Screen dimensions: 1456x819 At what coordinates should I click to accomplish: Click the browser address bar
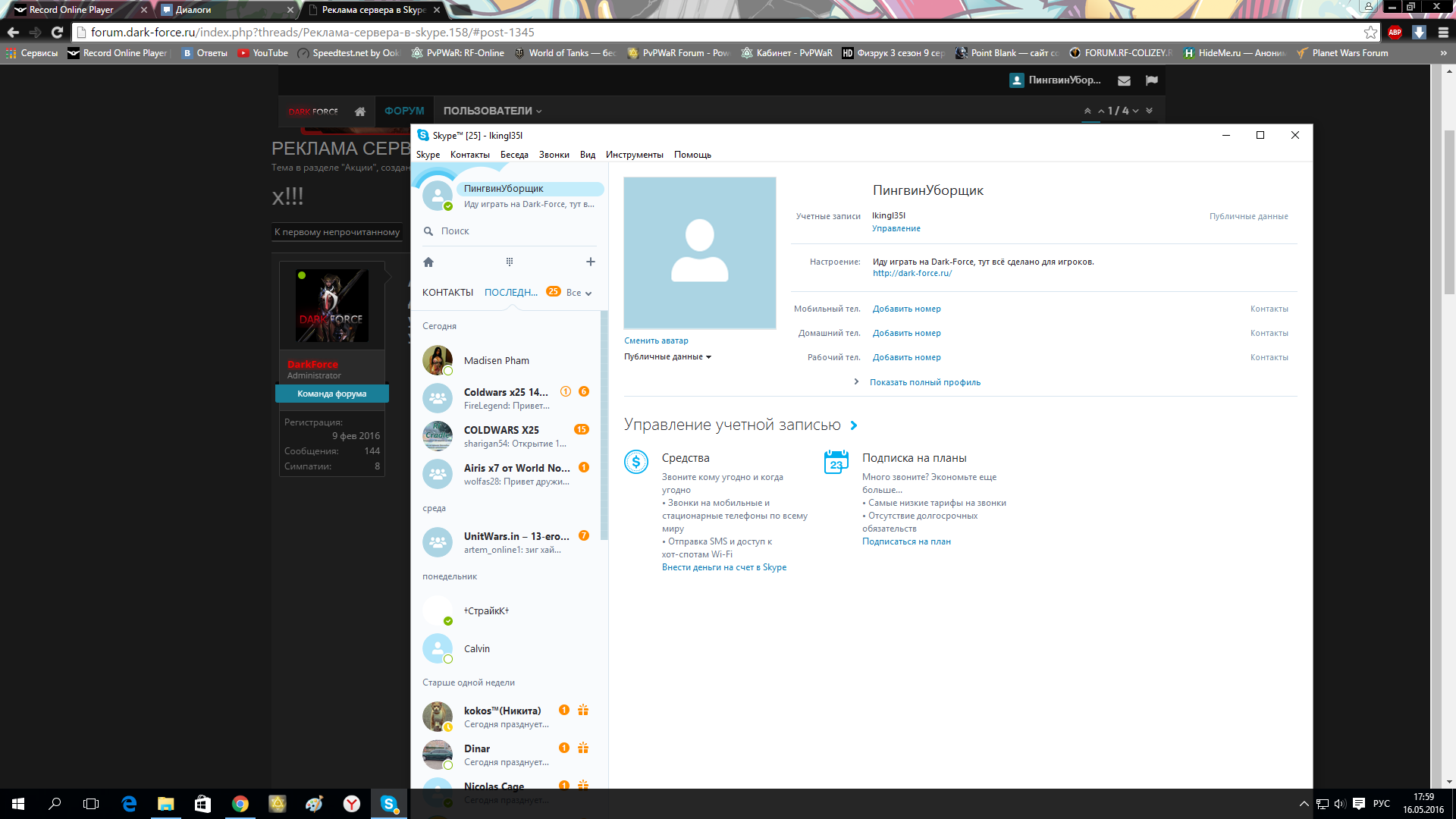click(724, 33)
